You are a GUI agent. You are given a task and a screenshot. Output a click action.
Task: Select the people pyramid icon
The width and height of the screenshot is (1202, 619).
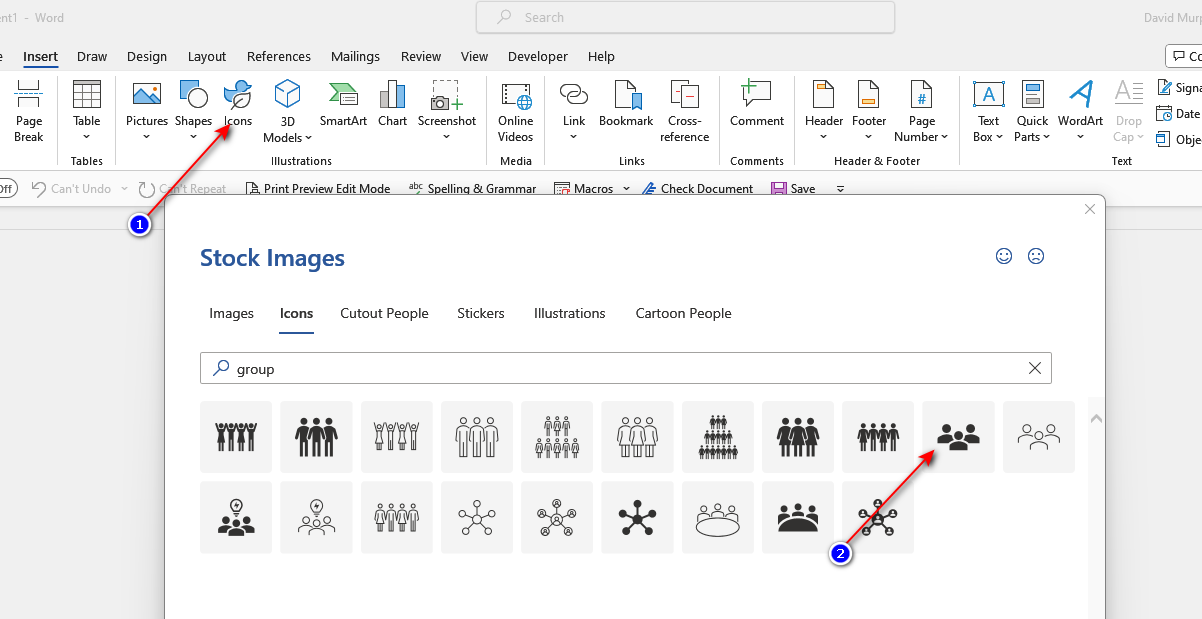pos(718,437)
